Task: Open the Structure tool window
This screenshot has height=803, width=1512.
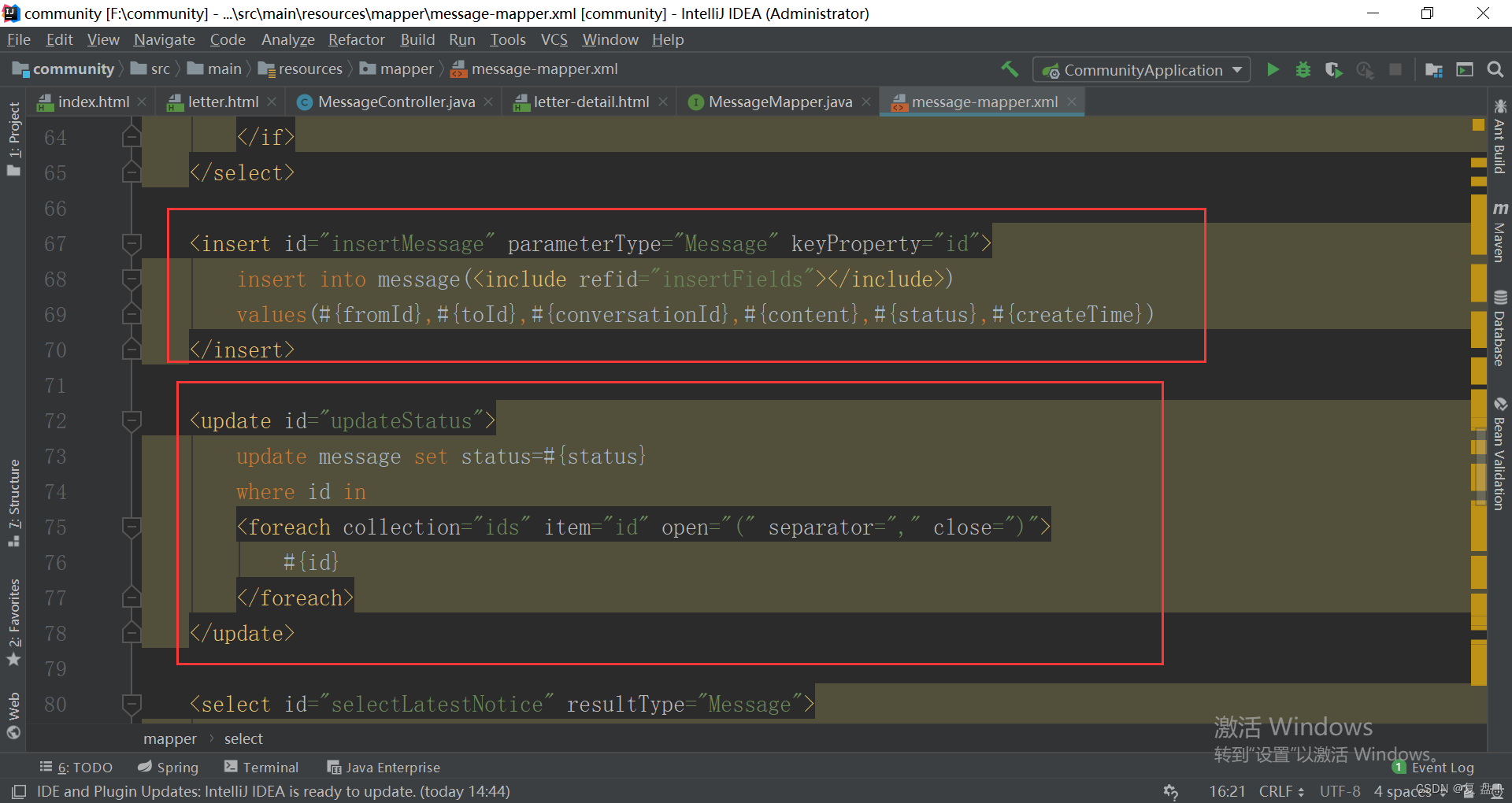Action: pos(14,502)
